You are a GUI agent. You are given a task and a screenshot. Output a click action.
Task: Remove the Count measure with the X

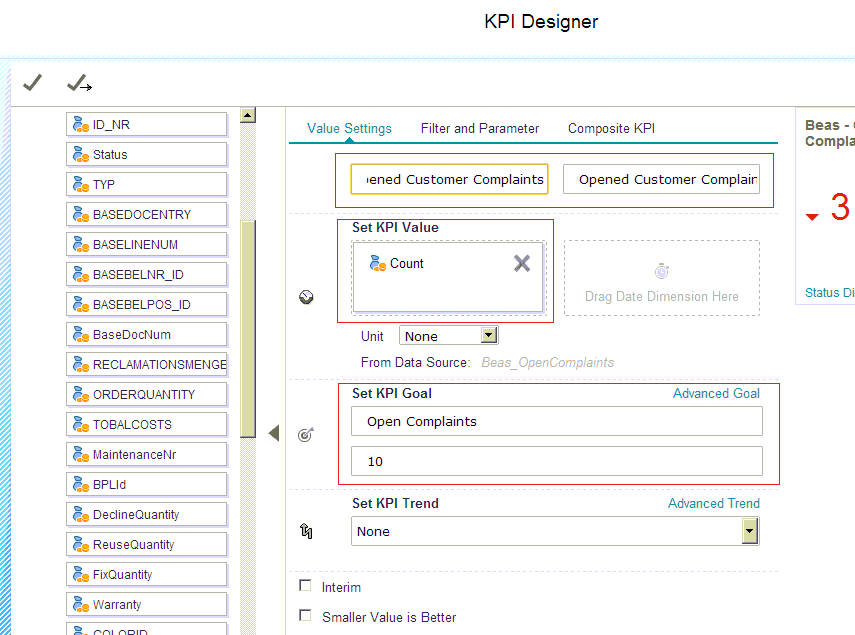click(x=521, y=263)
